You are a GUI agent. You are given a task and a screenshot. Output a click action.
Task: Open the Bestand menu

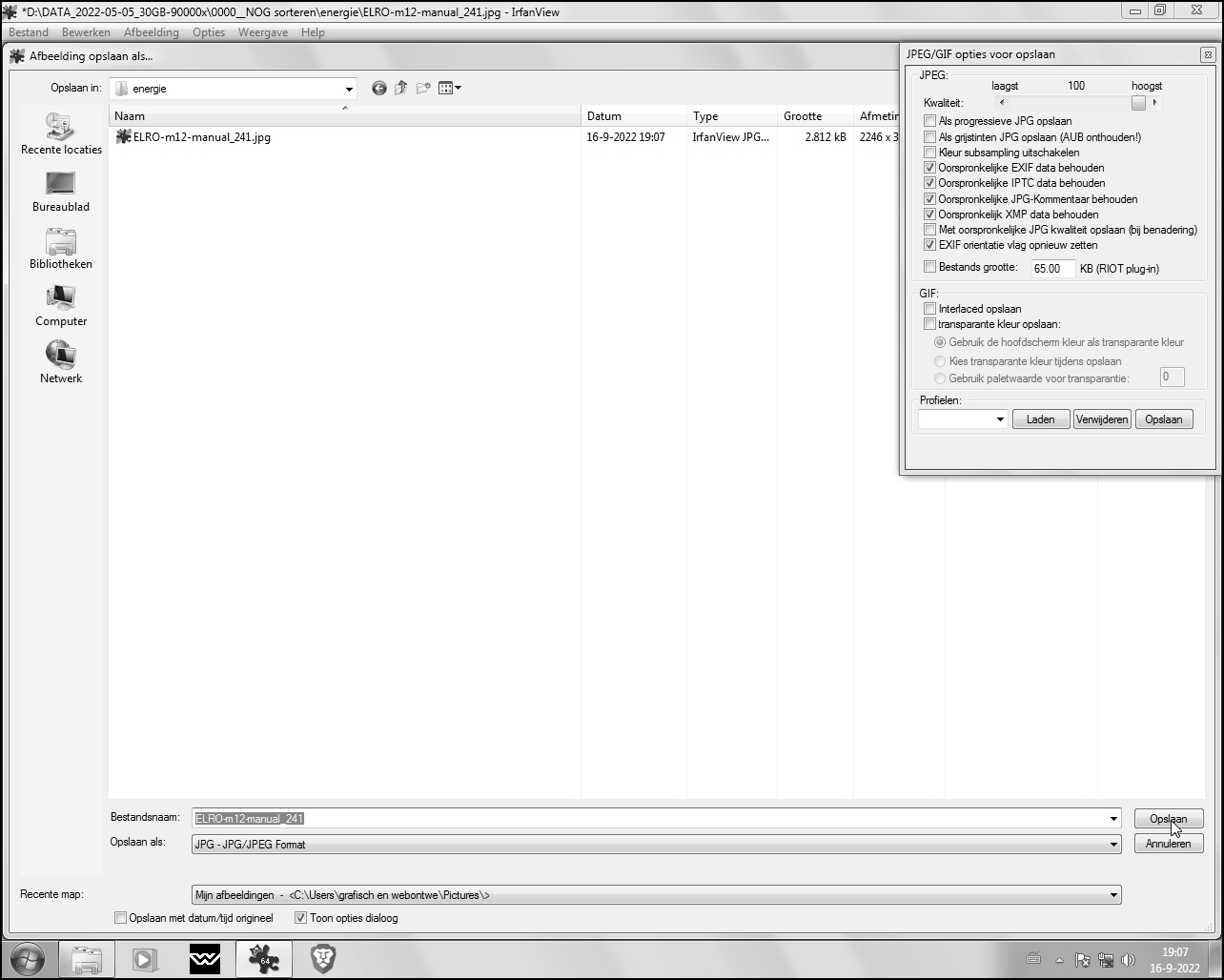pos(29,32)
